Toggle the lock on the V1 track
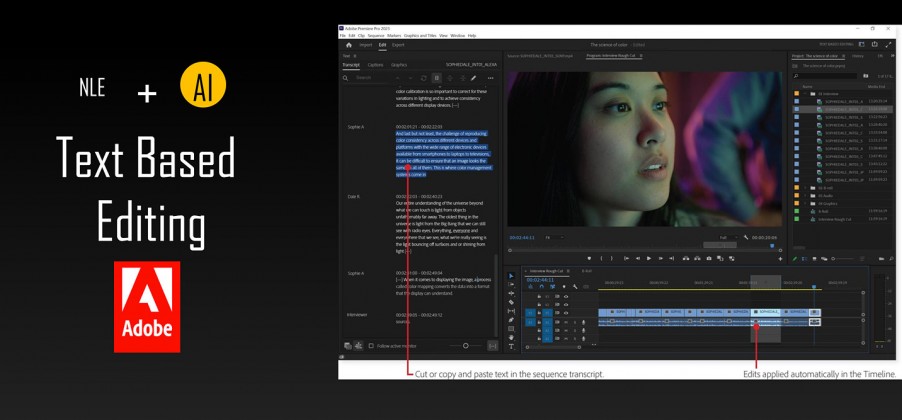This screenshot has width=902, height=420. (x=539, y=313)
